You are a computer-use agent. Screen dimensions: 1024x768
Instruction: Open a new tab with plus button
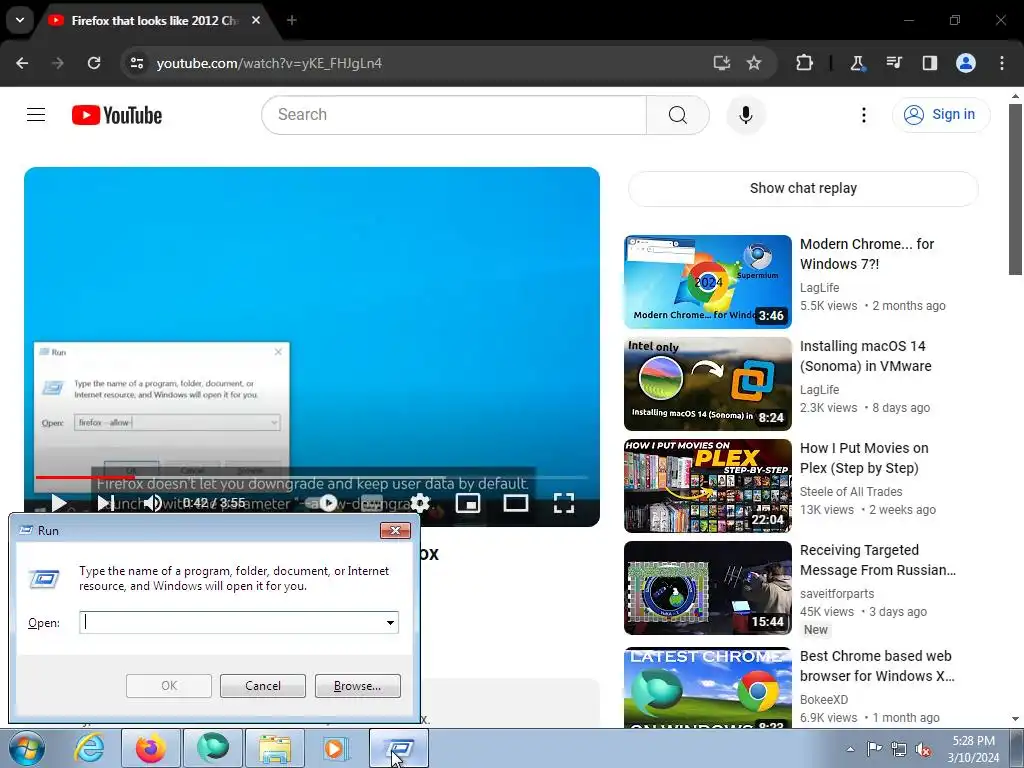(x=292, y=20)
